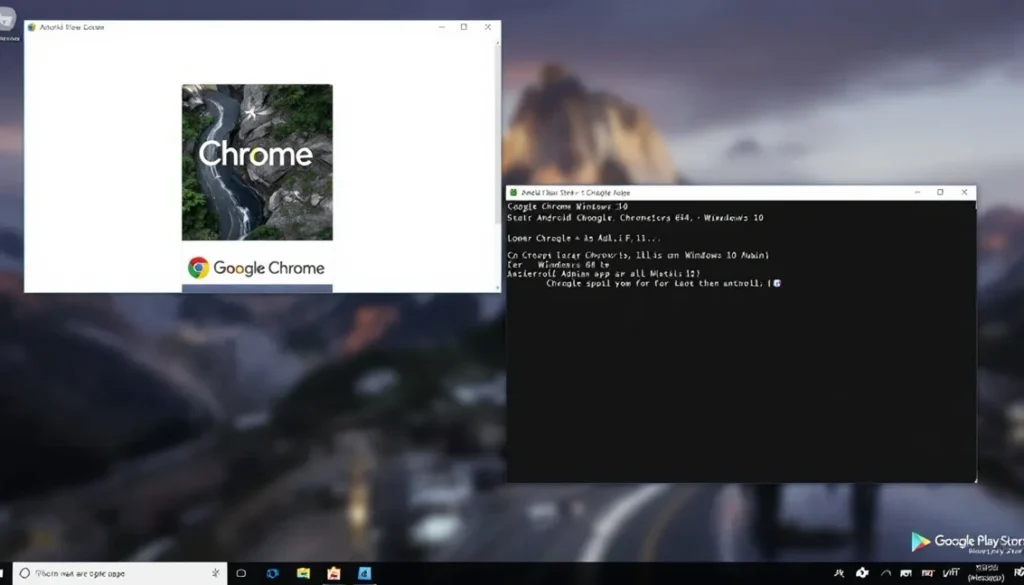The height and width of the screenshot is (585, 1024).
Task: Minimize the black terminal window
Action: point(918,193)
